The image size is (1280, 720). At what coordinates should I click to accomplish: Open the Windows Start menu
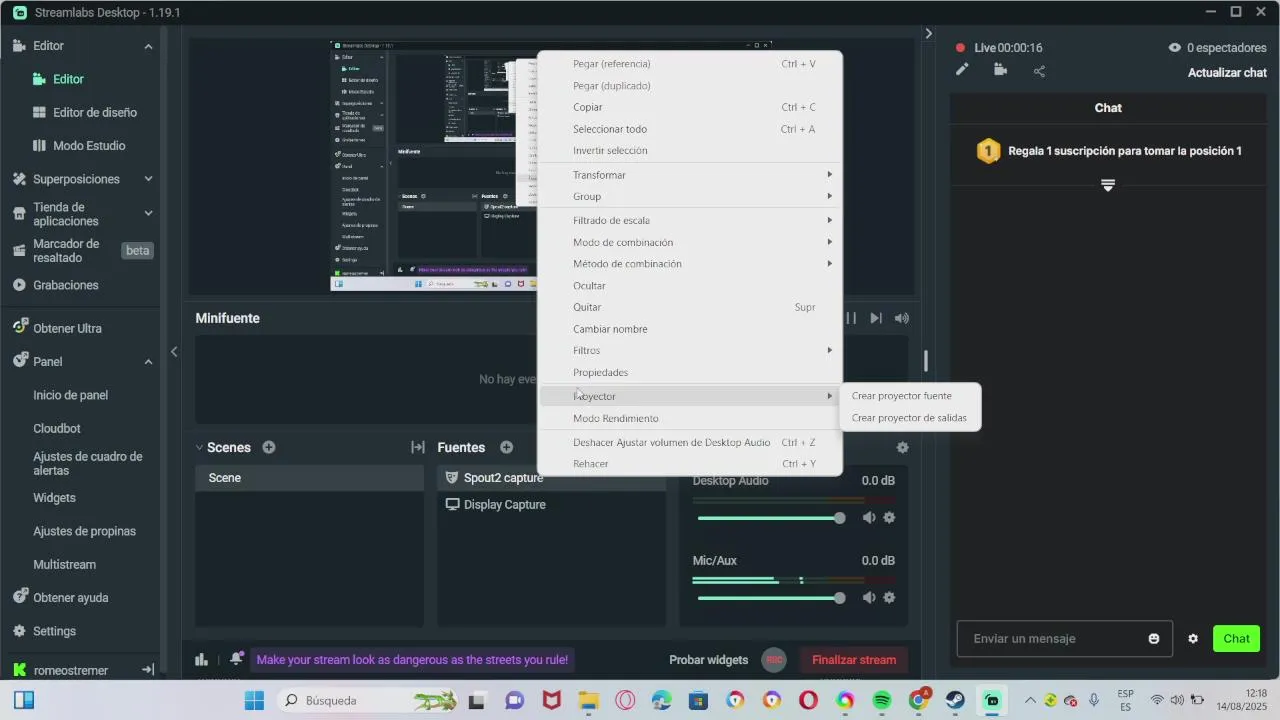point(254,700)
